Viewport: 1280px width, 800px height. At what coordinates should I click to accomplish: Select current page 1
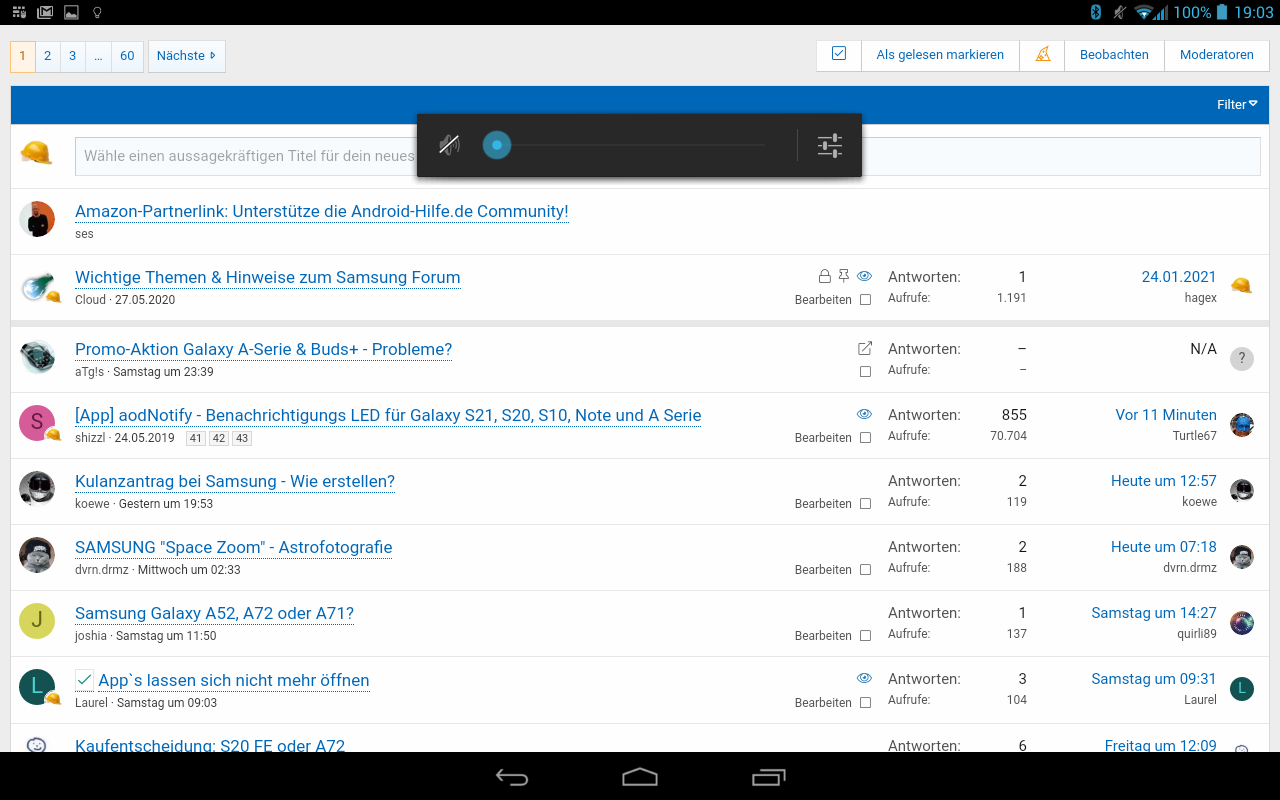23,56
